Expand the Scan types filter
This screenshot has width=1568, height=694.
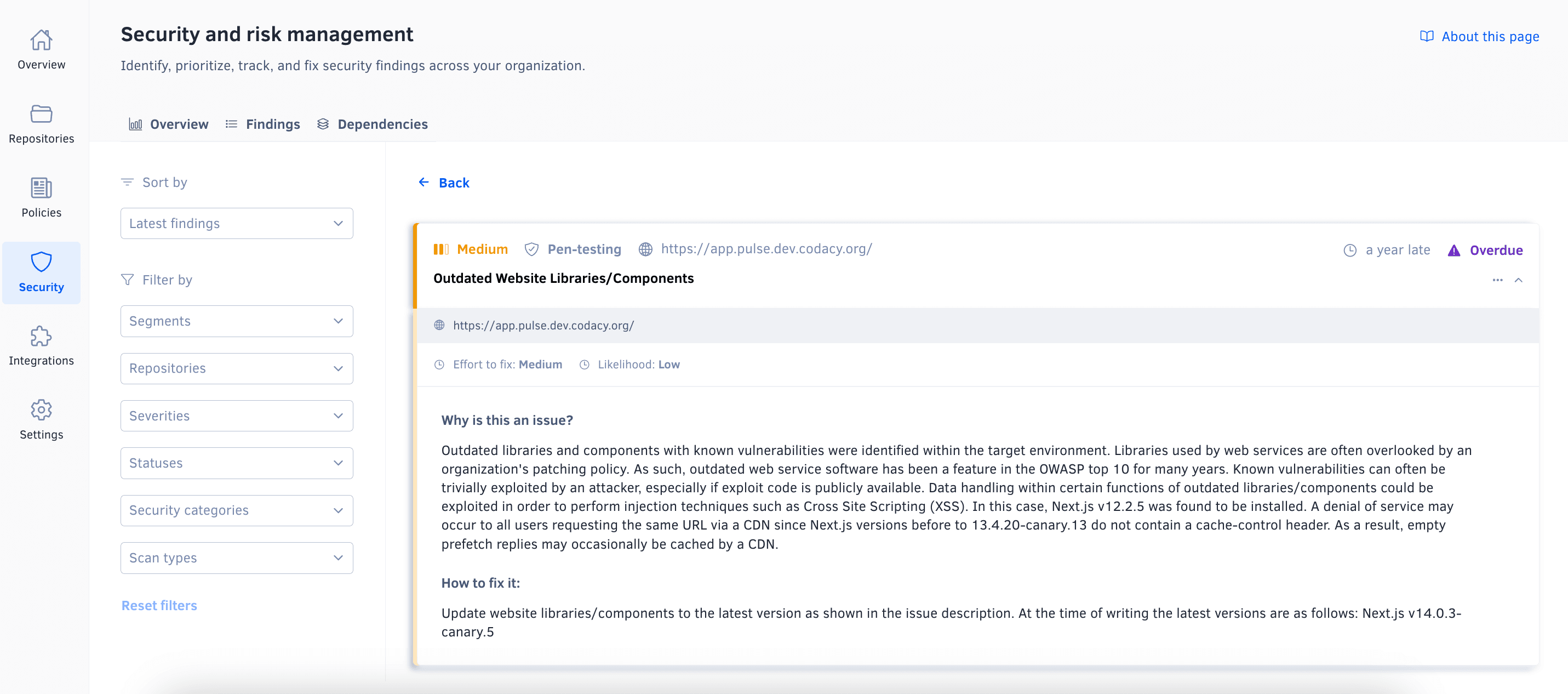pos(237,558)
